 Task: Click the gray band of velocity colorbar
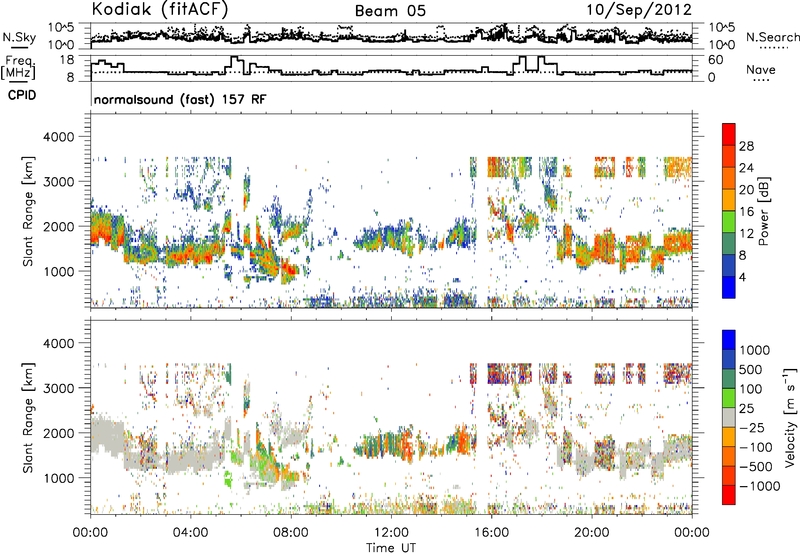point(729,417)
